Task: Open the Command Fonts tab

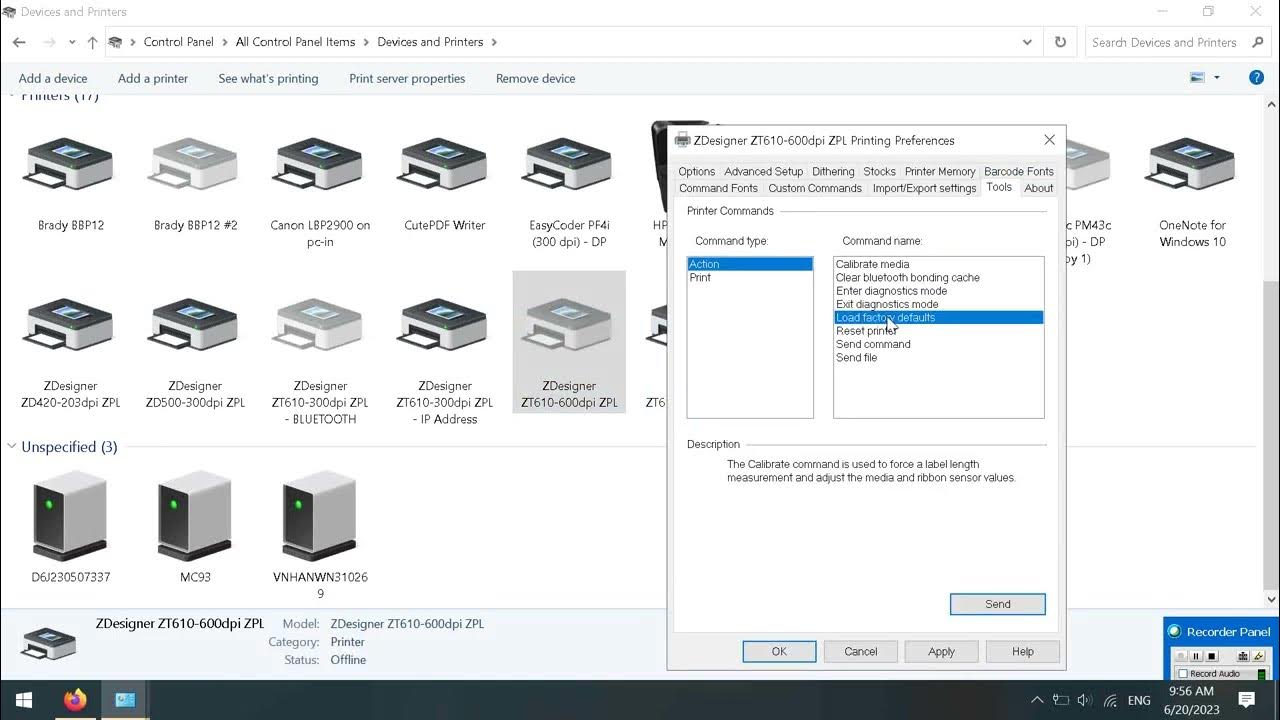Action: (x=718, y=188)
